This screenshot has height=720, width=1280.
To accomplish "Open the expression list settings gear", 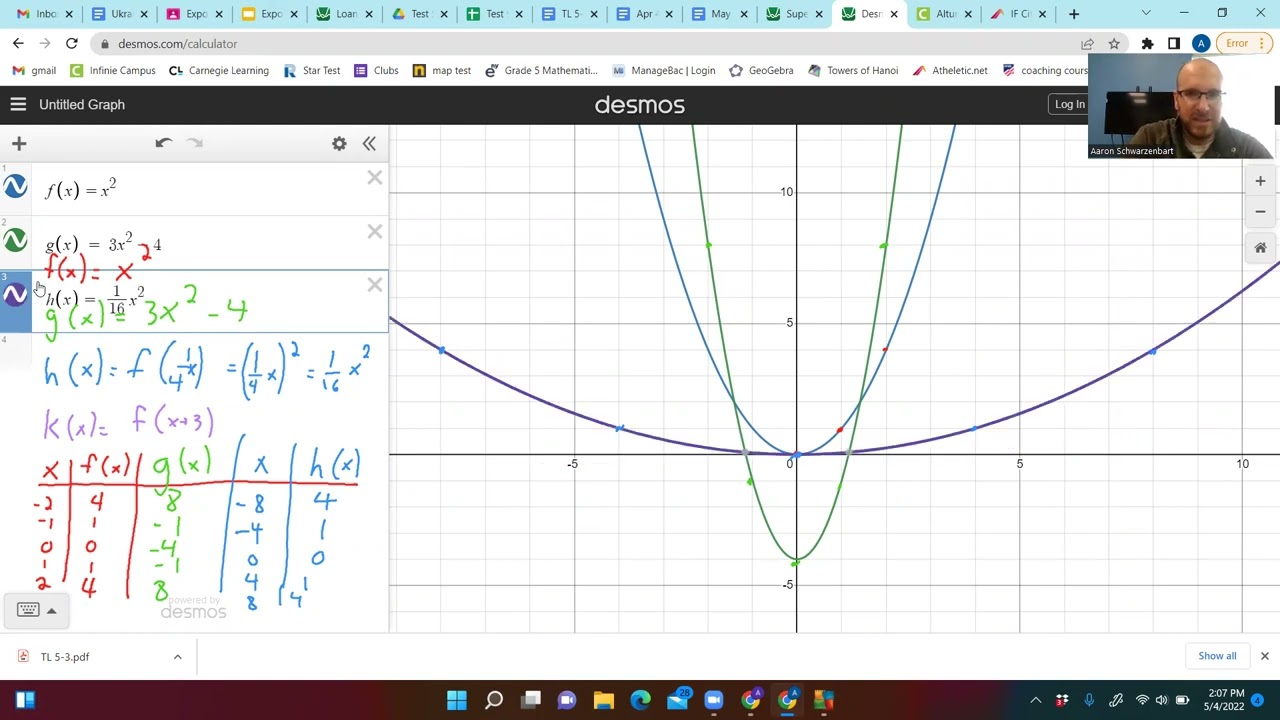I will click(339, 144).
